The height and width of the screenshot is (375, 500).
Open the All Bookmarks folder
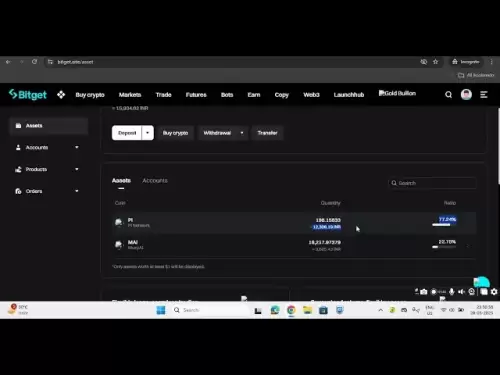[x=476, y=75]
